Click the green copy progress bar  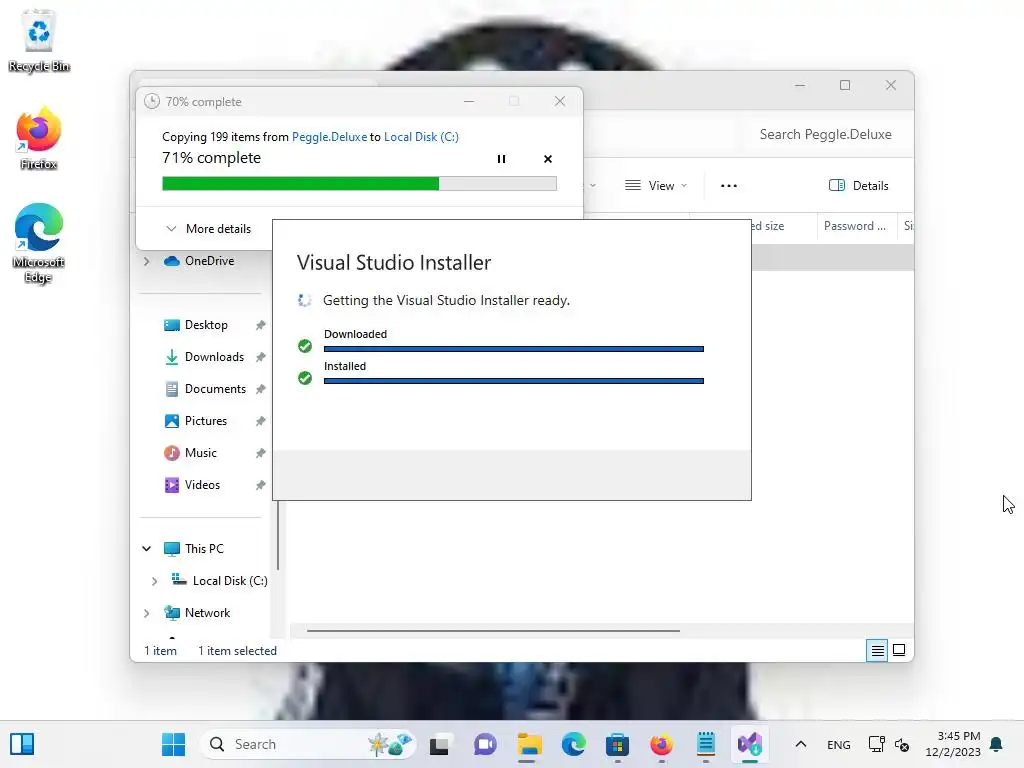click(359, 184)
